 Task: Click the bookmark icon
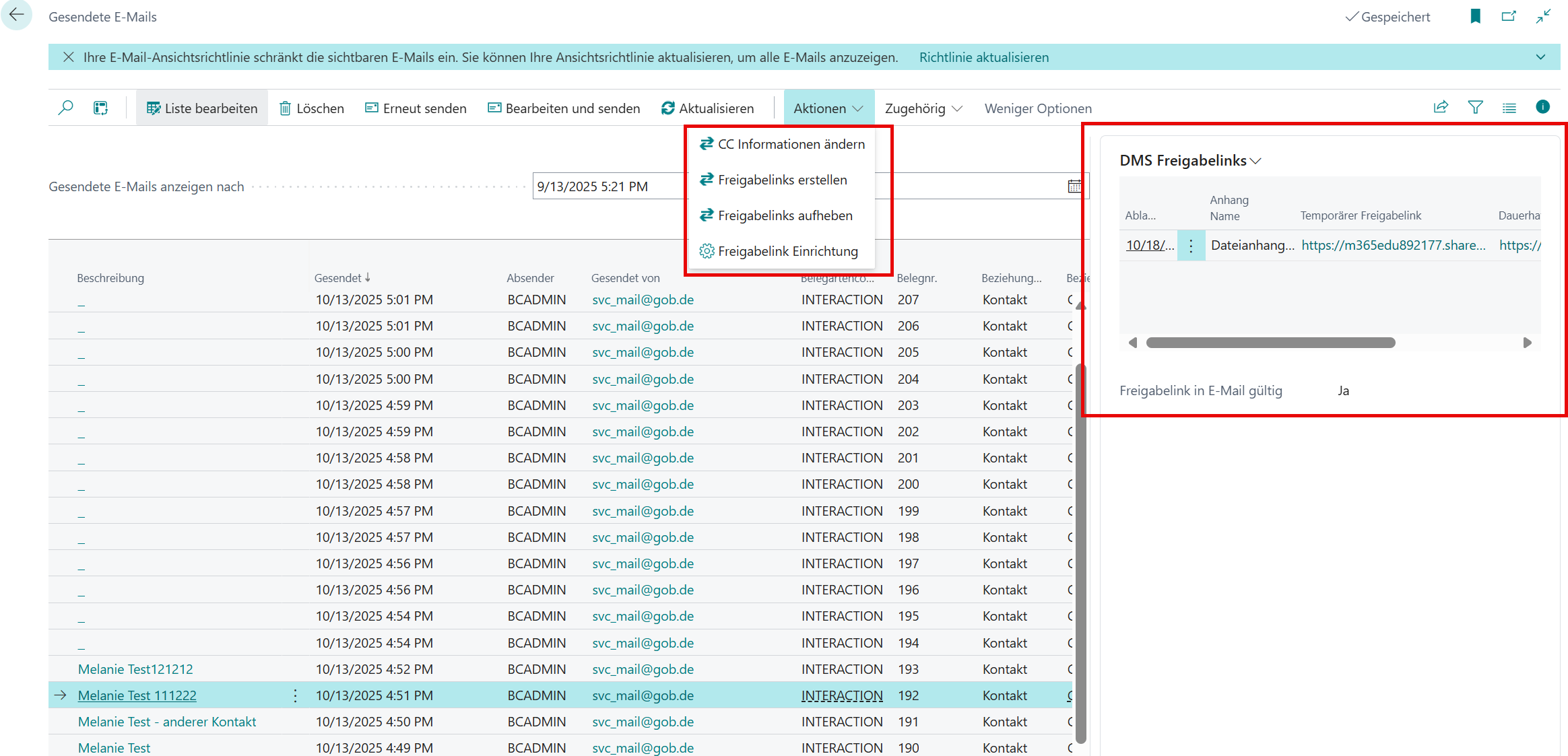pos(1475,16)
